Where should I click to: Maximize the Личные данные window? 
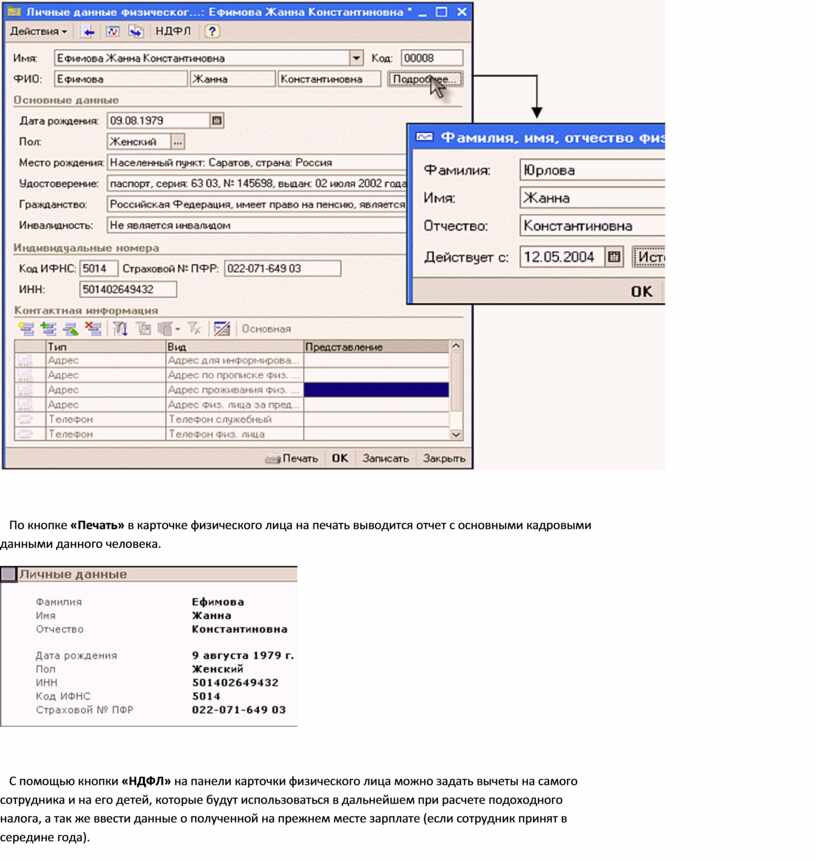(x=441, y=12)
